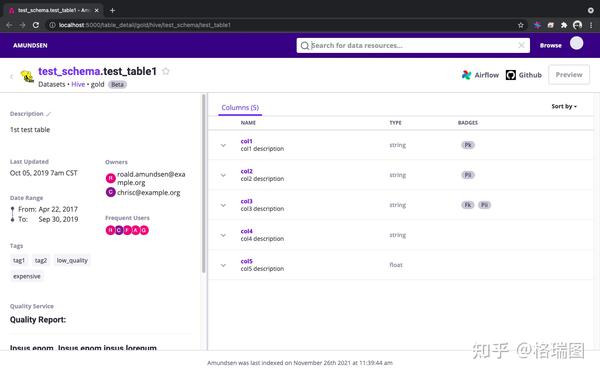Edit description with the pencil icon

point(49,114)
